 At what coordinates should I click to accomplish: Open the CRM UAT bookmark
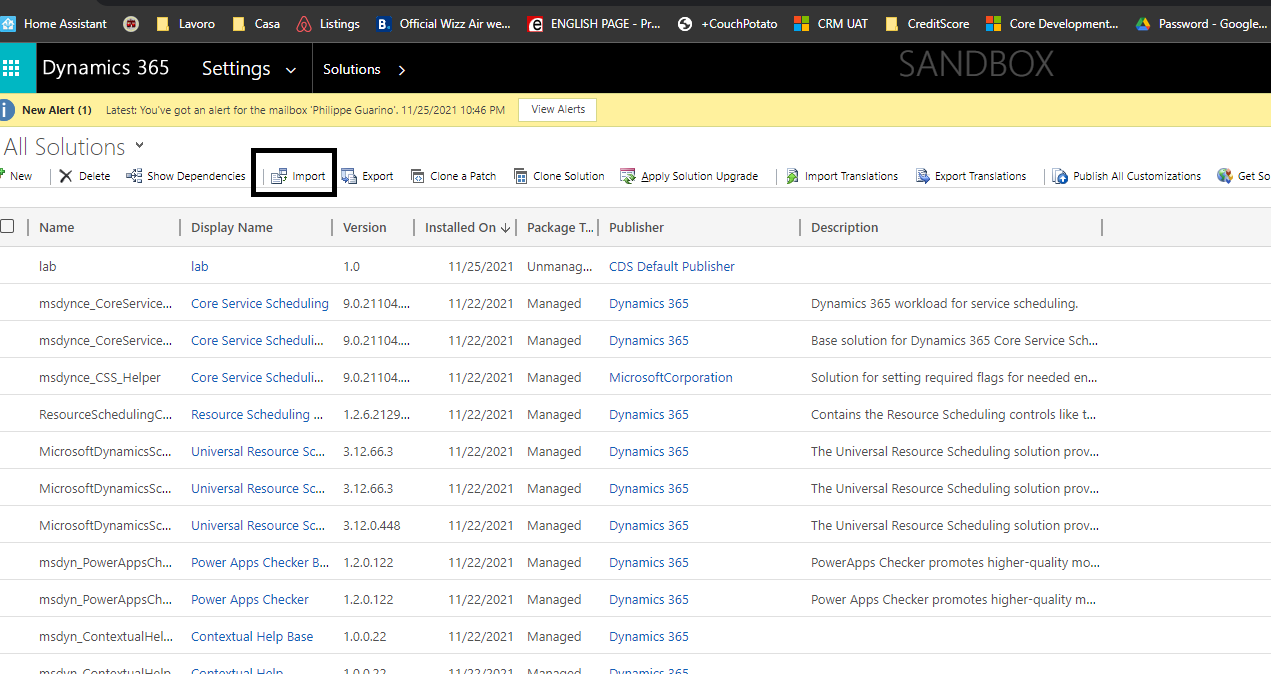(x=830, y=23)
